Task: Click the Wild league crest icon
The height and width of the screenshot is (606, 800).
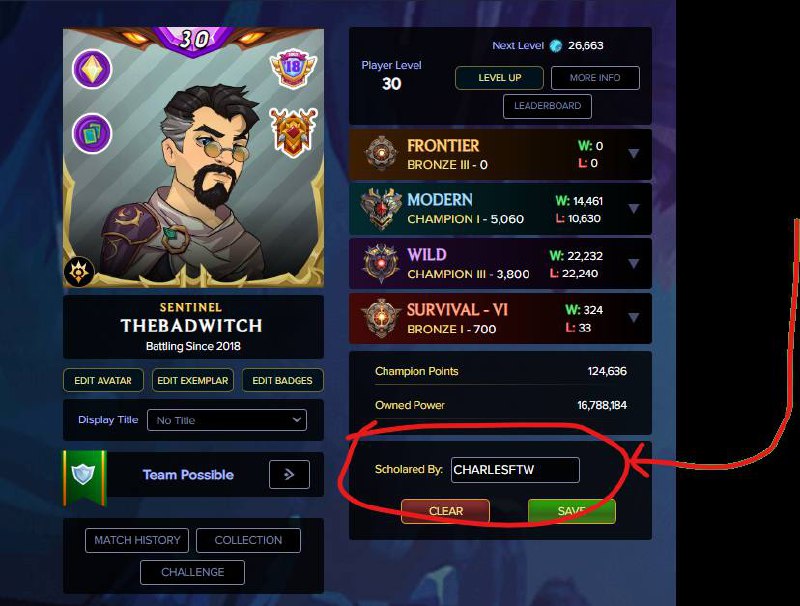Action: (381, 263)
